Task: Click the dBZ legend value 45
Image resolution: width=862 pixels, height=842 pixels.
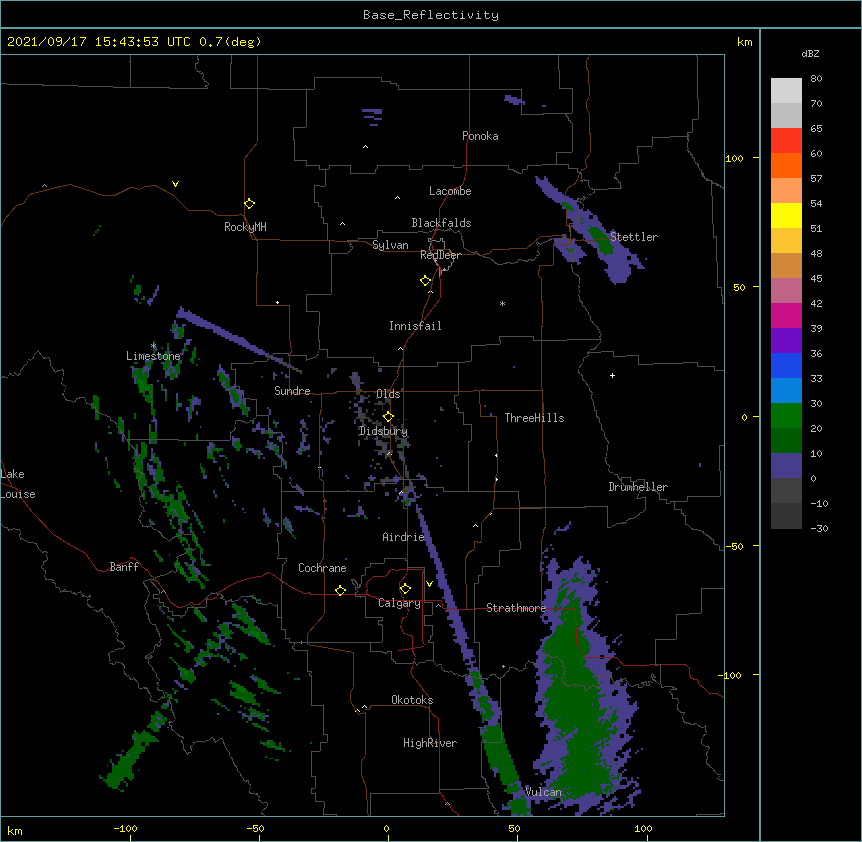Action: [816, 278]
